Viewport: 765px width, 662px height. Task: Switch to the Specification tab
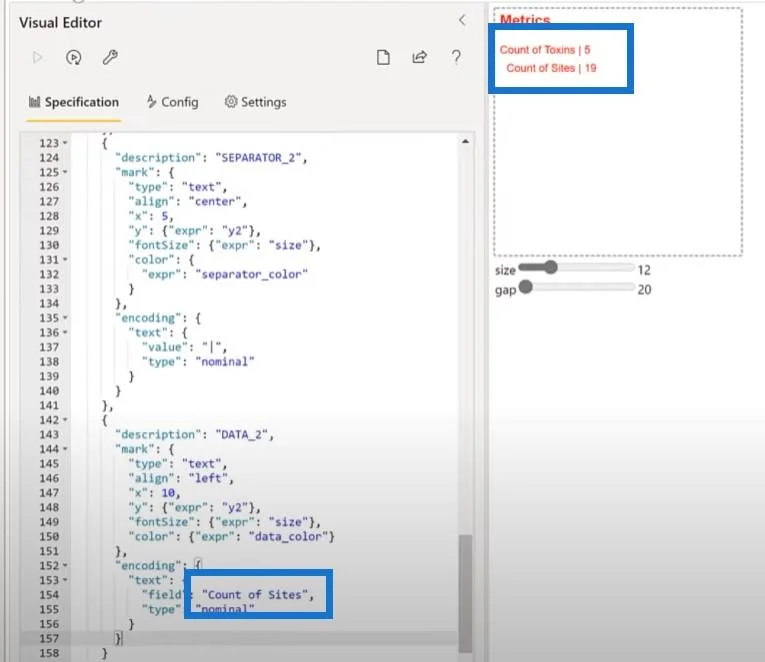pos(74,102)
